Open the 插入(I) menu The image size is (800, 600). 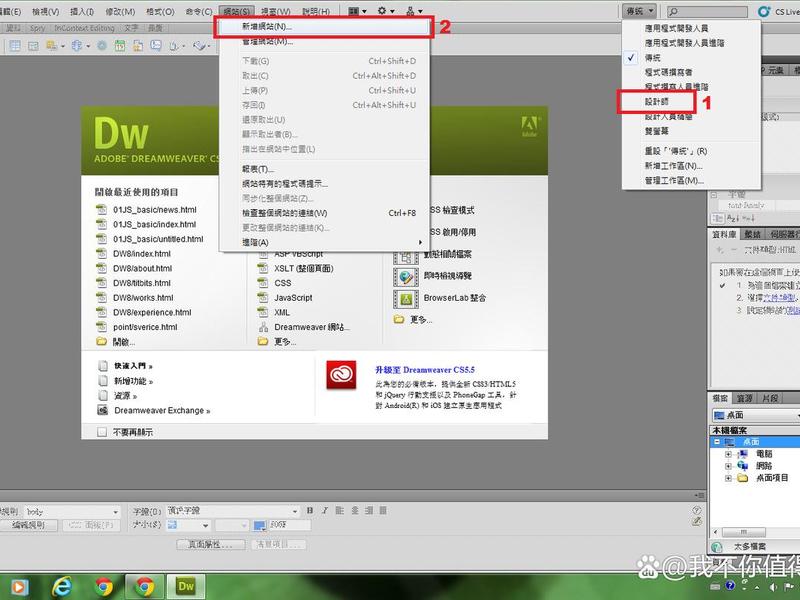coord(82,11)
